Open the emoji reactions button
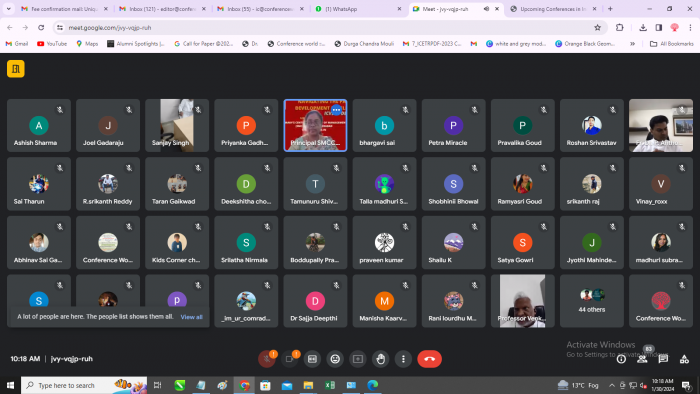This screenshot has height=394, width=700. (335, 359)
